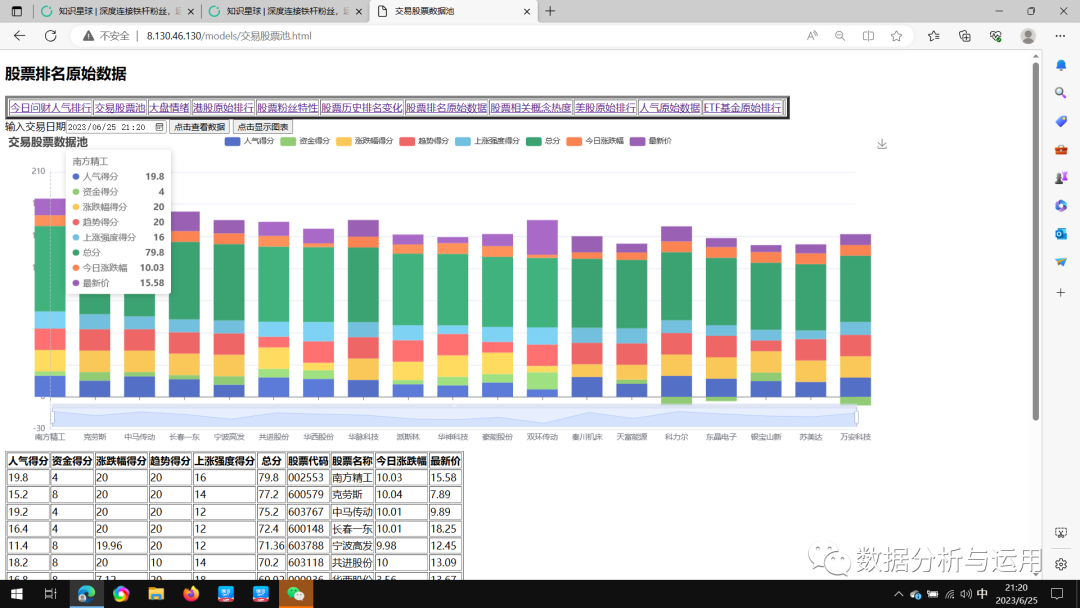
Task: Open the date picker calendar icon
Action: [x=159, y=127]
